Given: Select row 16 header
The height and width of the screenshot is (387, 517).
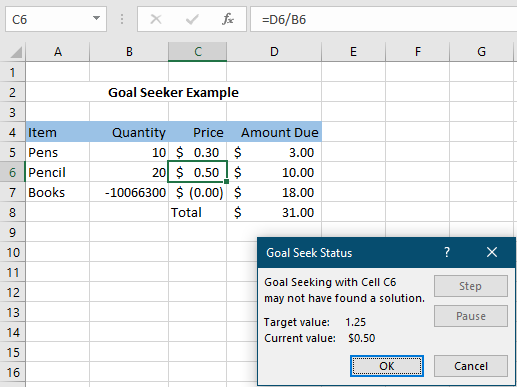Looking at the screenshot, I should tap(13, 372).
